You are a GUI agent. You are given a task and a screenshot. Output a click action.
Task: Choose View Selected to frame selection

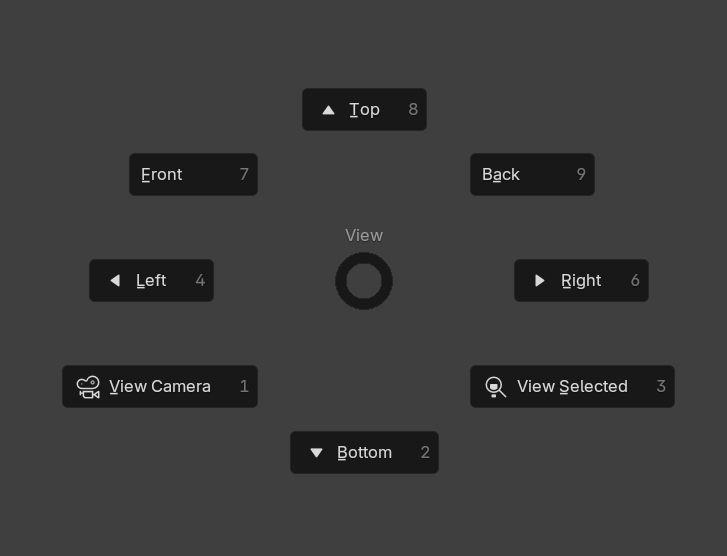tap(572, 387)
